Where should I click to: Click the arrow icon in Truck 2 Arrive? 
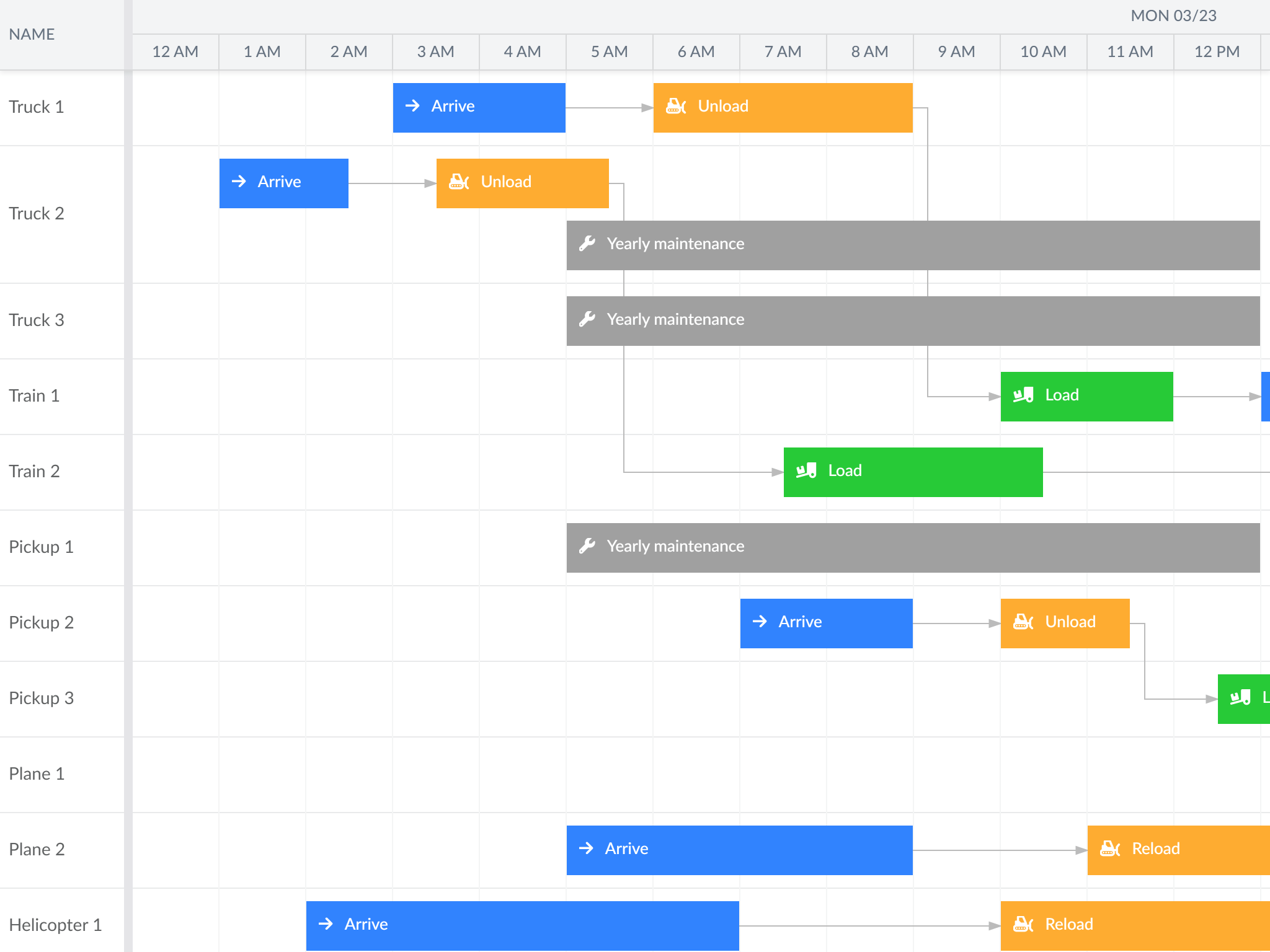point(239,182)
